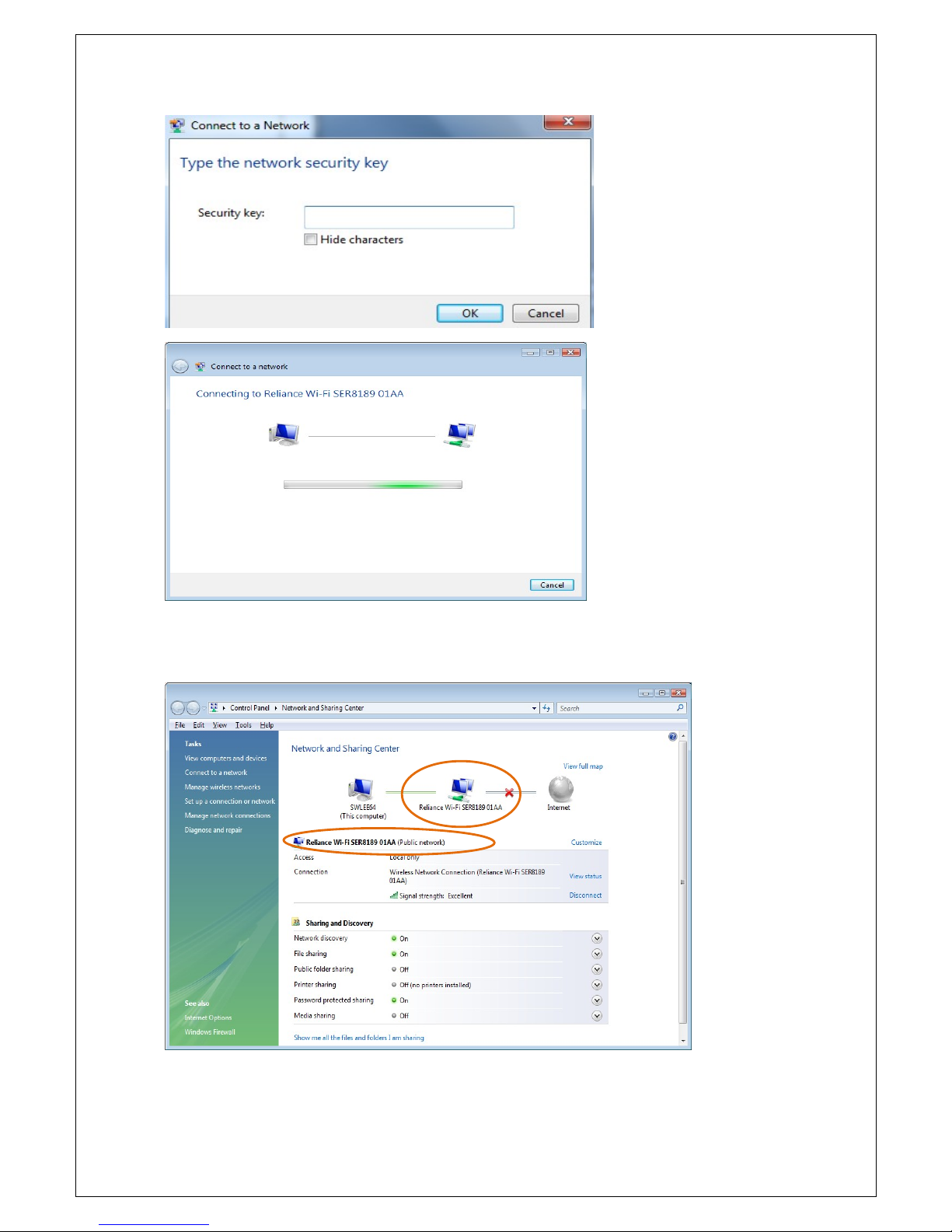Click Reliance Wi-Fi network icon in map
952x1232 pixels.
pos(462,789)
